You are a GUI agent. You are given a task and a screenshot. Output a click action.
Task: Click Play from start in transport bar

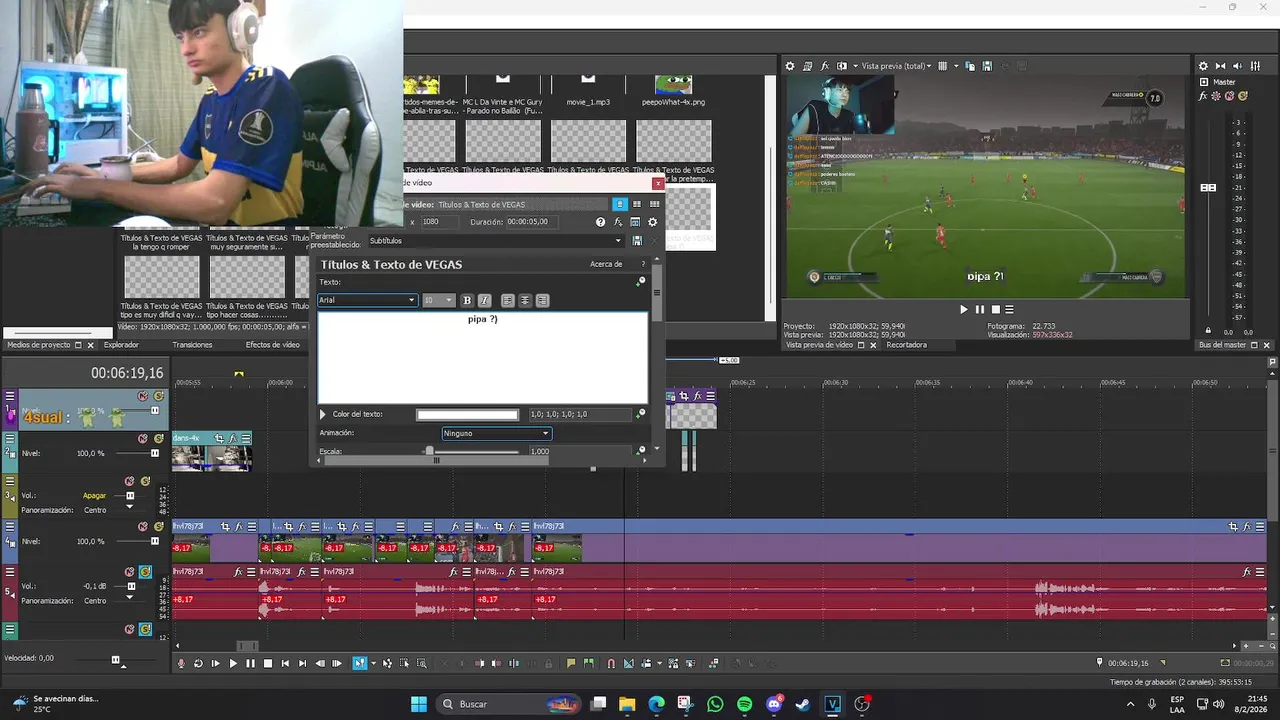[x=215, y=663]
